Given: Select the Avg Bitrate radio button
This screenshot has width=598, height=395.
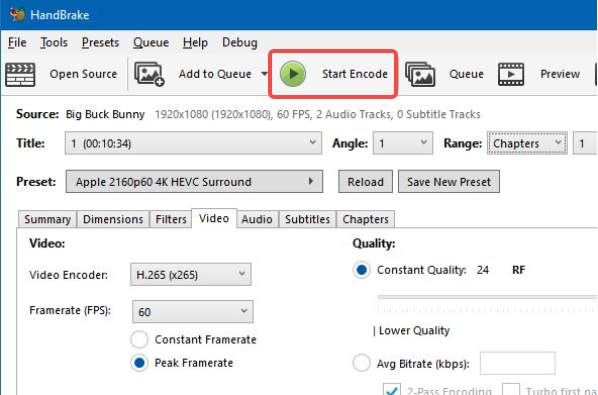Looking at the screenshot, I should [362, 363].
